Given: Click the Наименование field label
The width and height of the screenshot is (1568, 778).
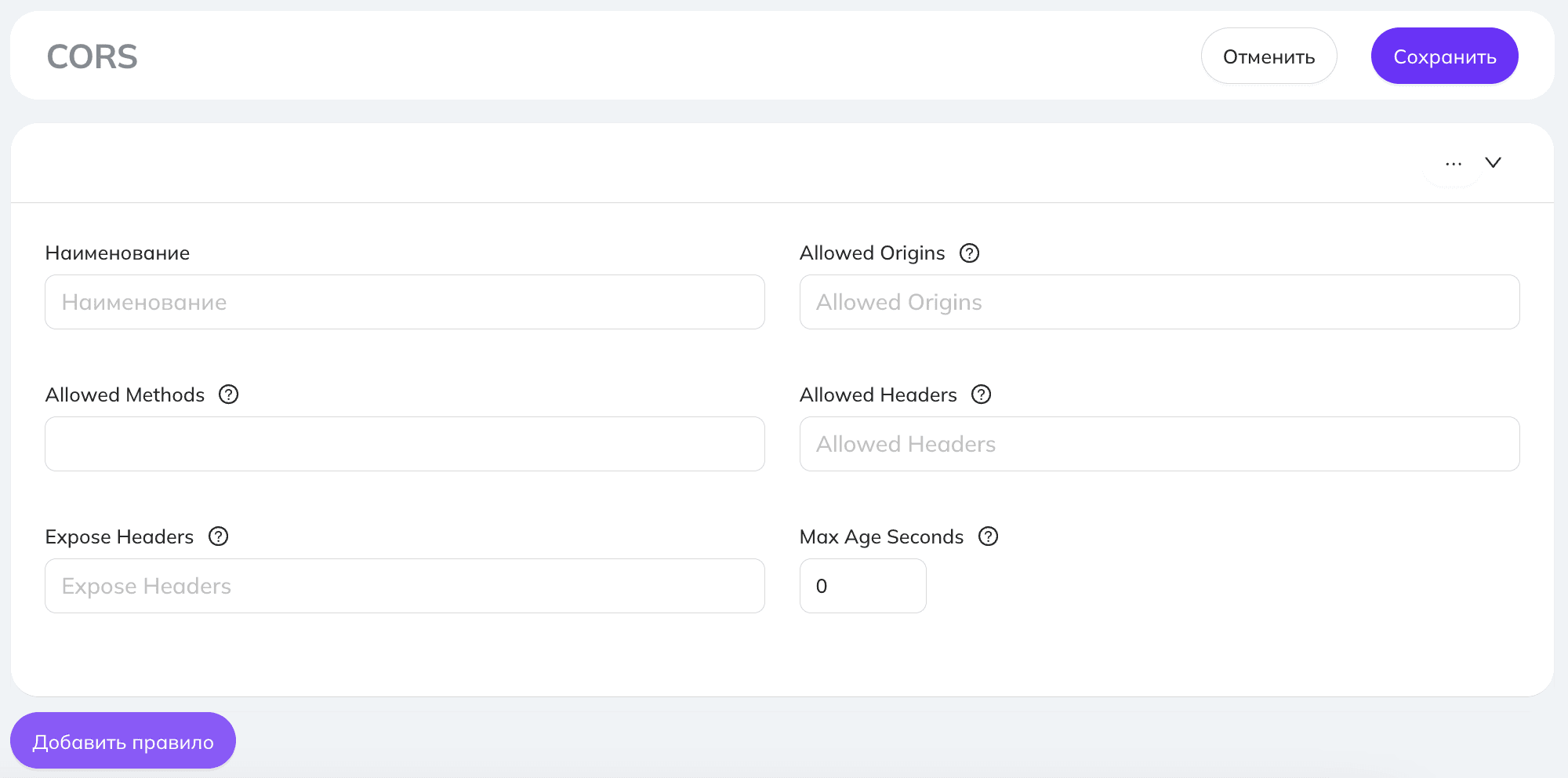Looking at the screenshot, I should tap(118, 253).
